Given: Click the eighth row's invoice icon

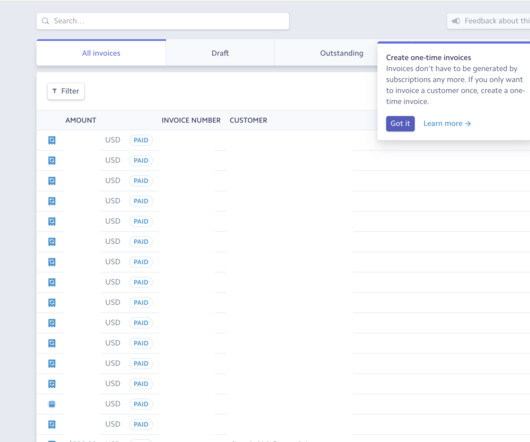Looking at the screenshot, I should click(x=52, y=282).
